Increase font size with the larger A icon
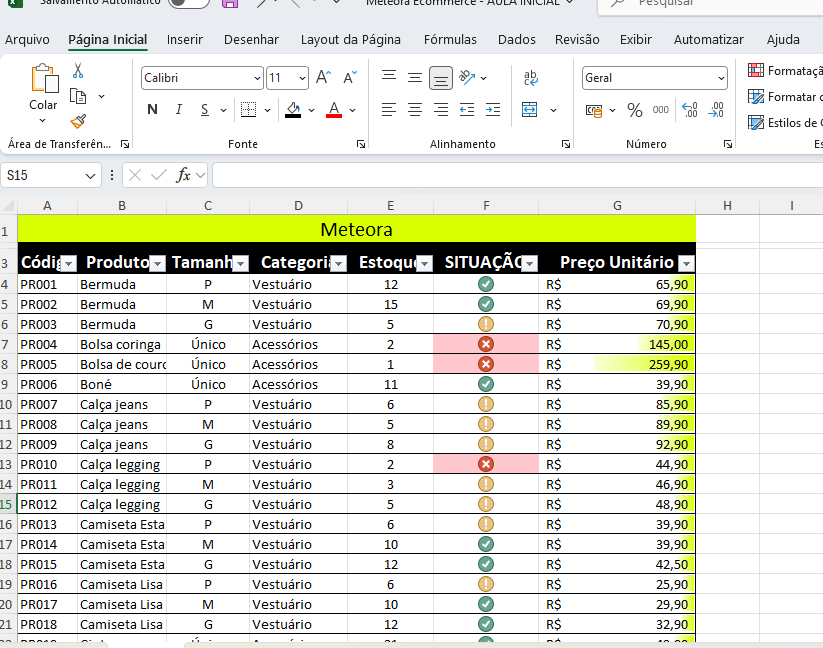Screen dimensions: 823x648 tap(323, 78)
